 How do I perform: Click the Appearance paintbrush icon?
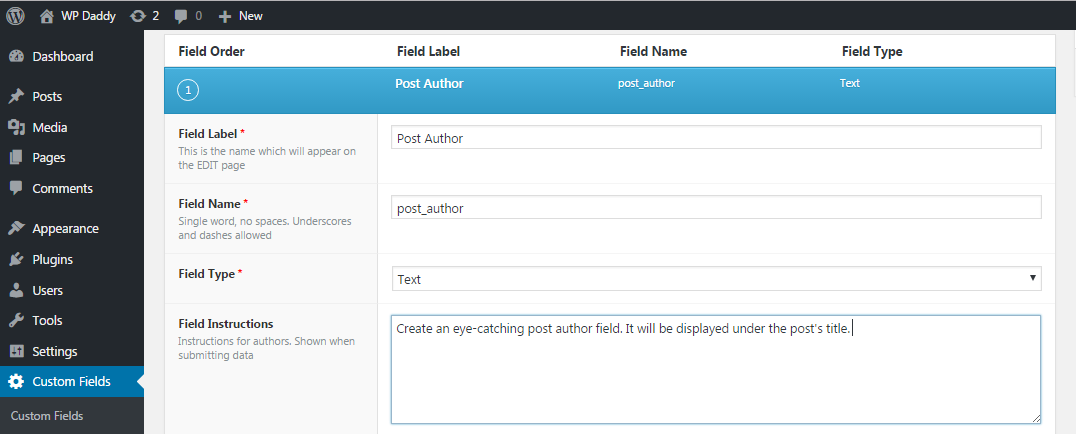click(x=16, y=229)
